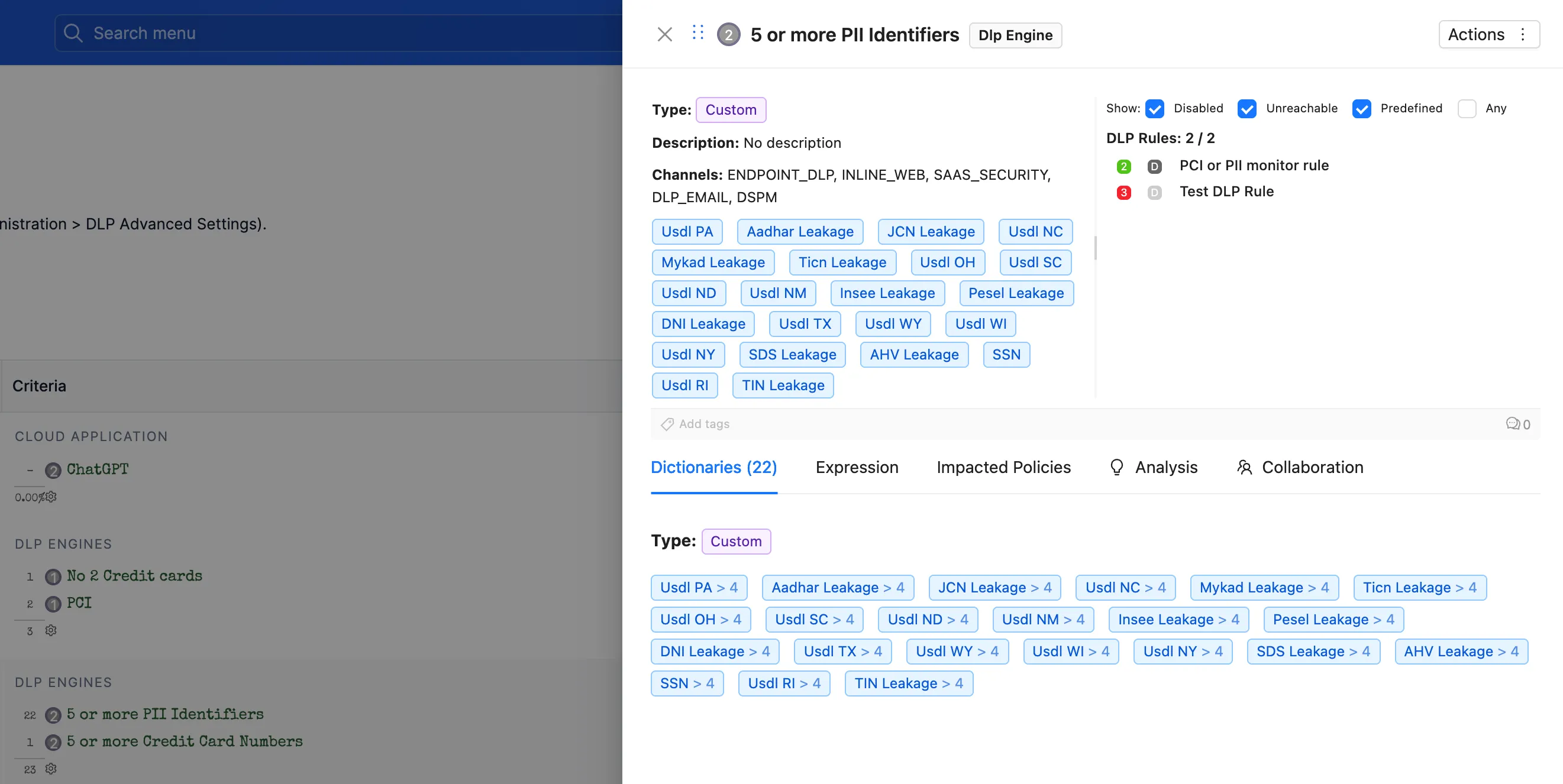Click the SSN chip in the summary

coord(1006,355)
